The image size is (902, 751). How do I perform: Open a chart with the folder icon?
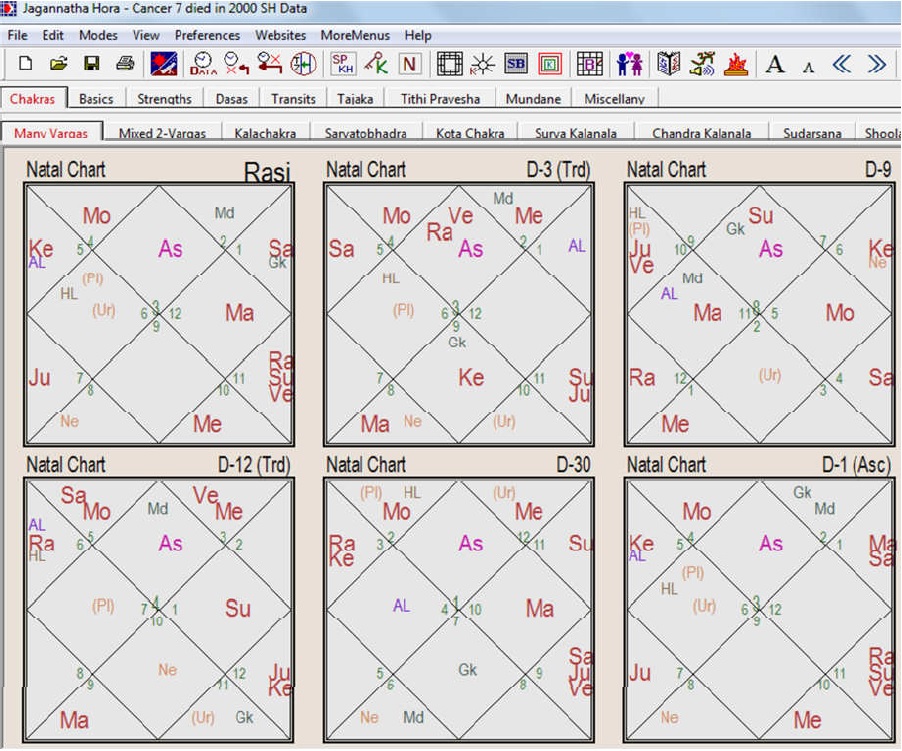[58, 64]
